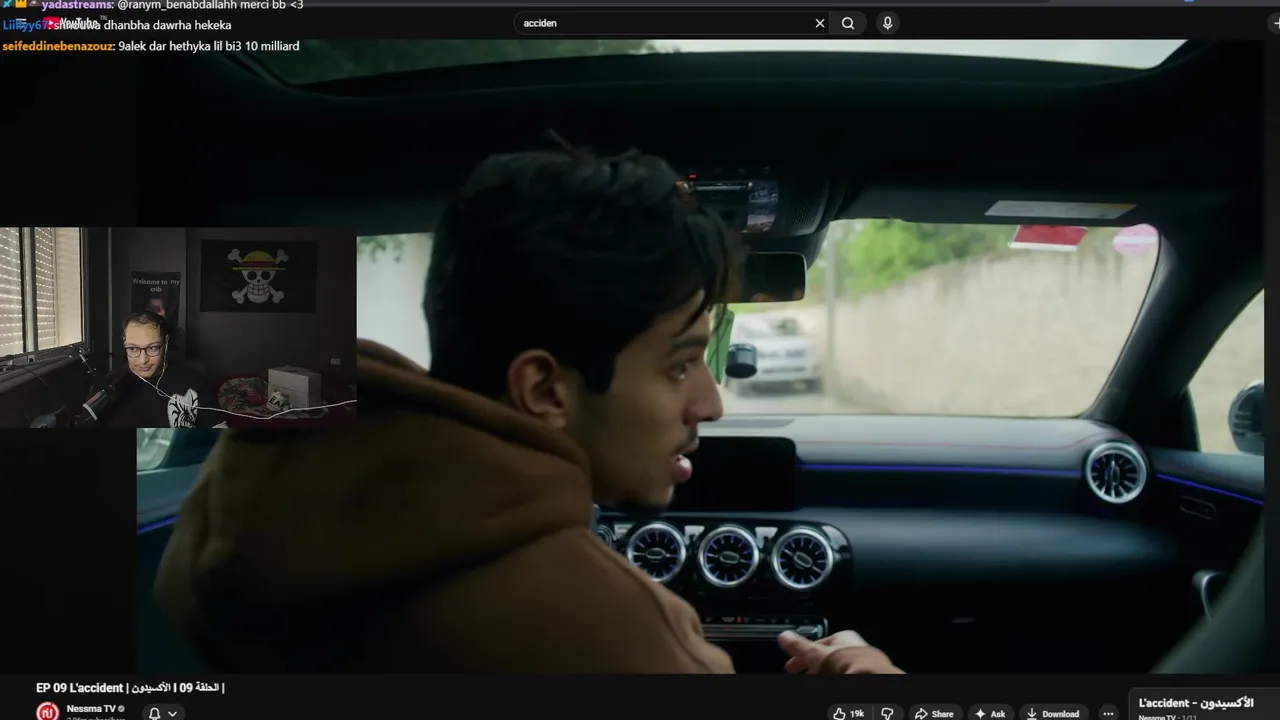Share the video
Image resolution: width=1280 pixels, height=720 pixels.
point(934,713)
